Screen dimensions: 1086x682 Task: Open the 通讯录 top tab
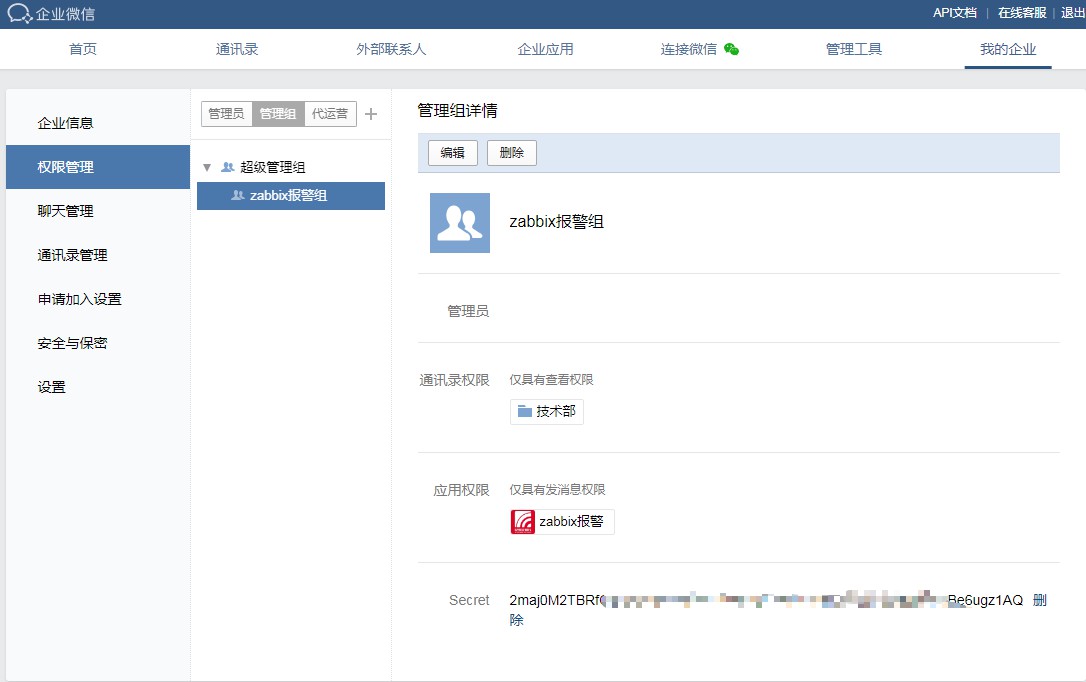(x=237, y=49)
